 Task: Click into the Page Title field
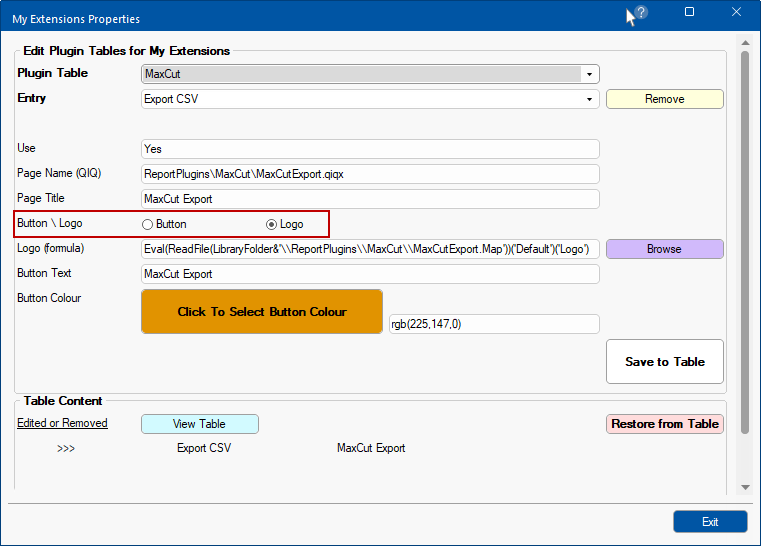tap(370, 199)
